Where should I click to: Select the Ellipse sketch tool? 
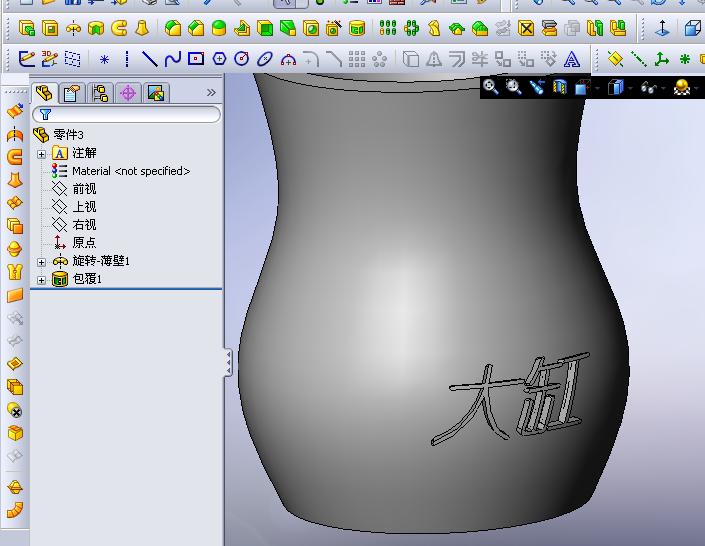pos(265,59)
